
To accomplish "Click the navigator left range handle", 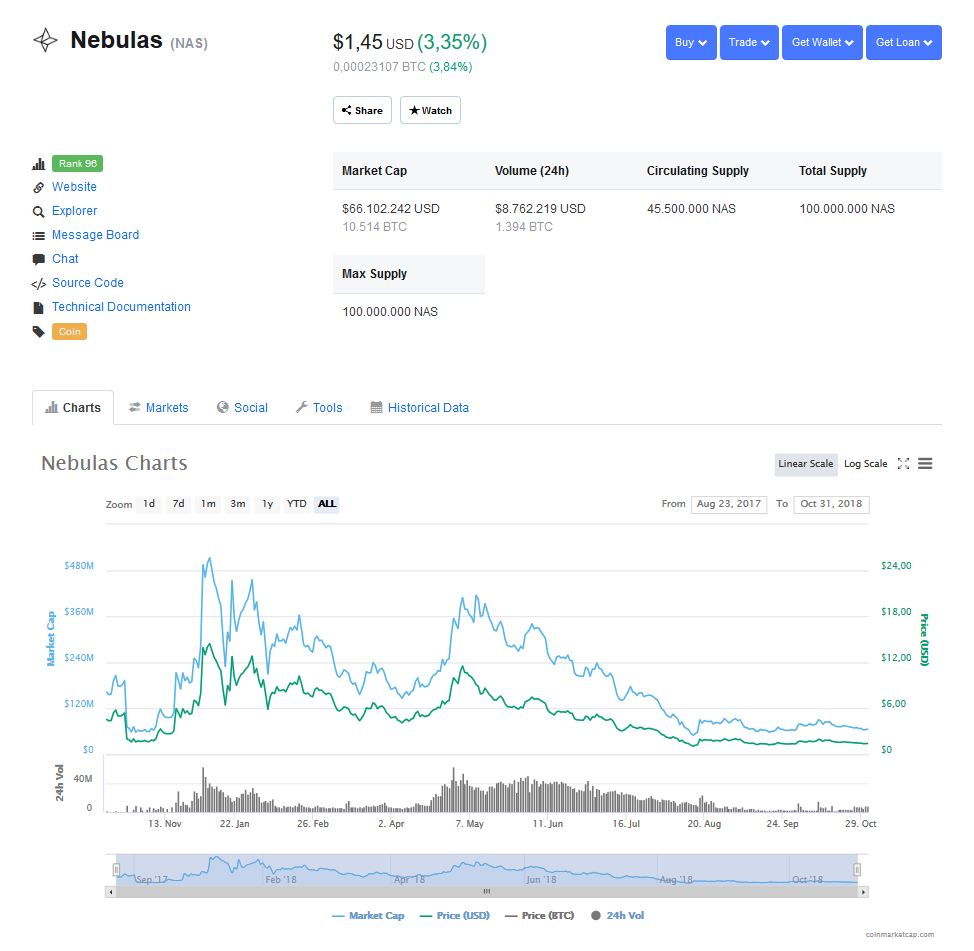I will pyautogui.click(x=116, y=870).
